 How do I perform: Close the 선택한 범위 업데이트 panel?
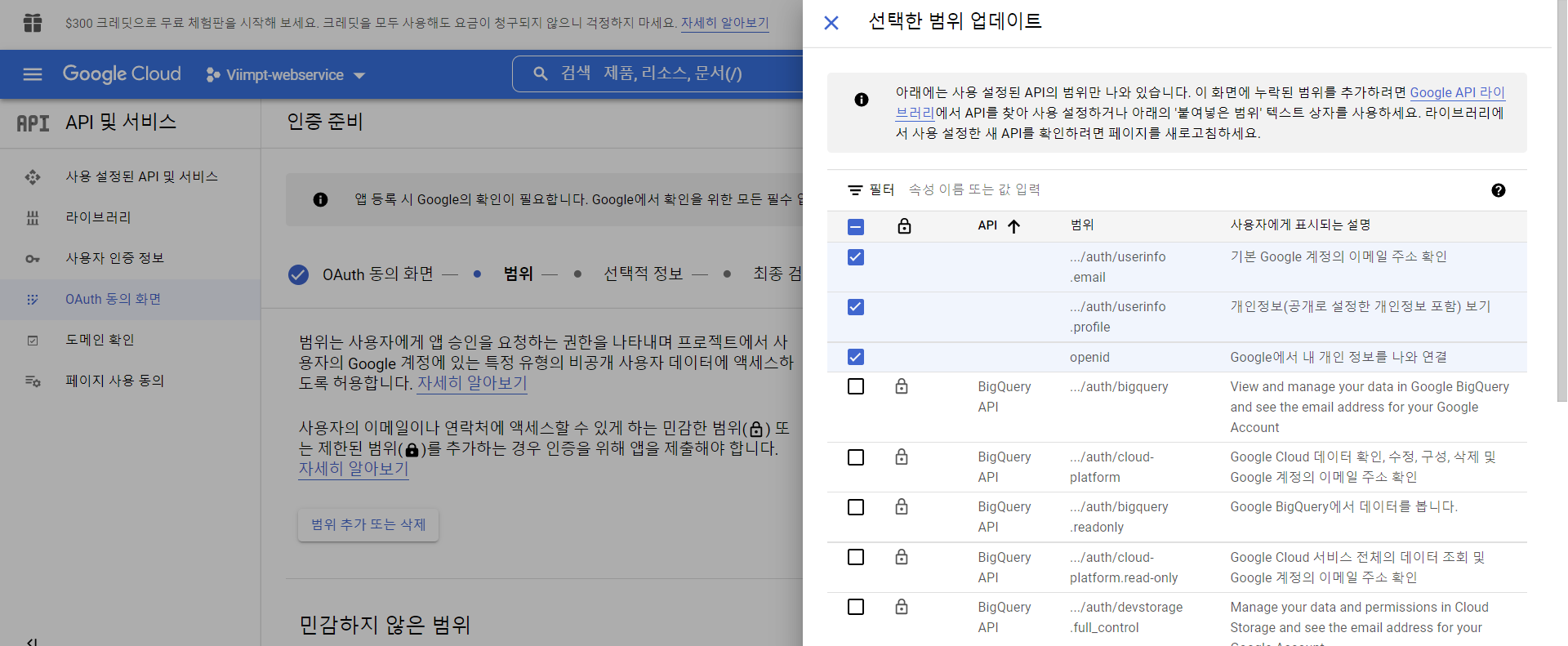click(831, 23)
